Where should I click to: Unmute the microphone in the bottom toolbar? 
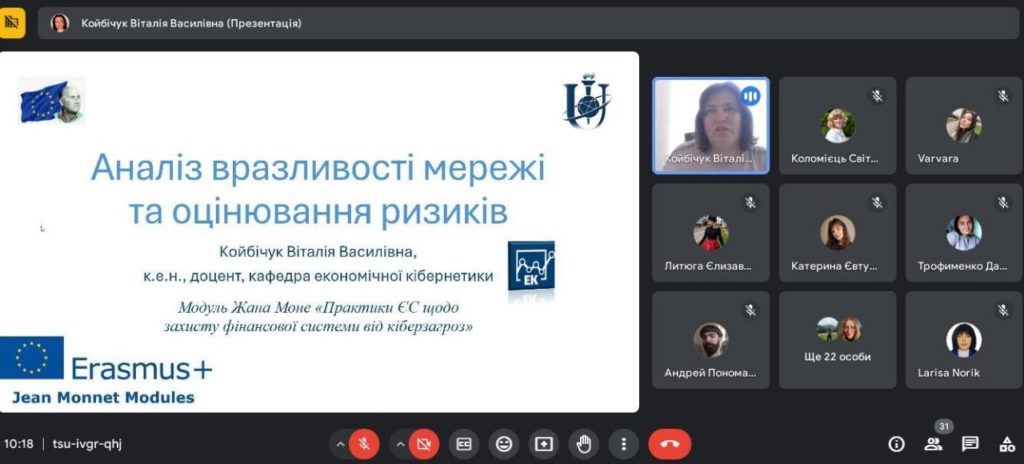pos(364,443)
